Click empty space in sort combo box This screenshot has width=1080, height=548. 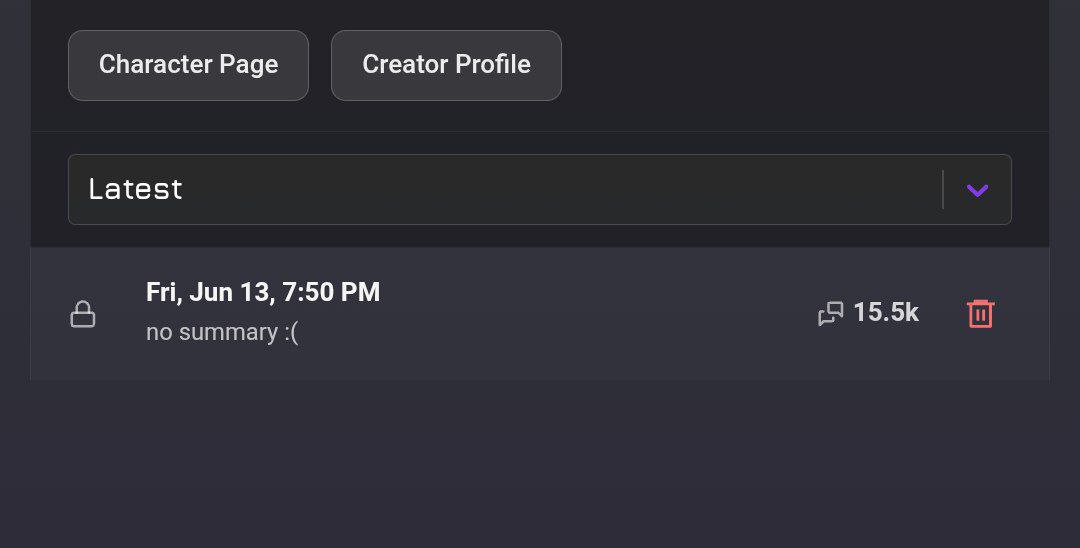560,190
